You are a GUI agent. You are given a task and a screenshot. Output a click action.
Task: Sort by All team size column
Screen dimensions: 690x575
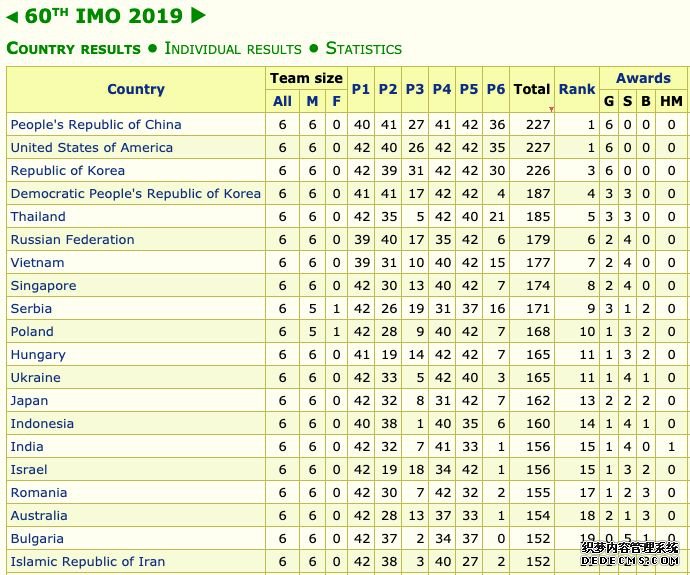pos(282,101)
